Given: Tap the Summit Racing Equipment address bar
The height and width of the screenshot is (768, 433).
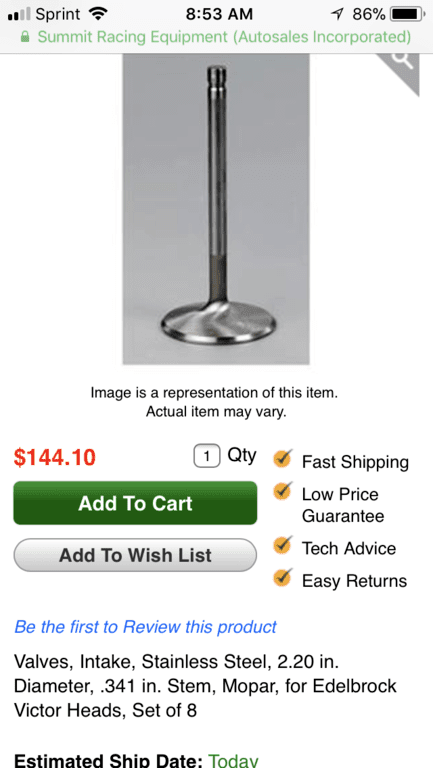Looking at the screenshot, I should (216, 37).
